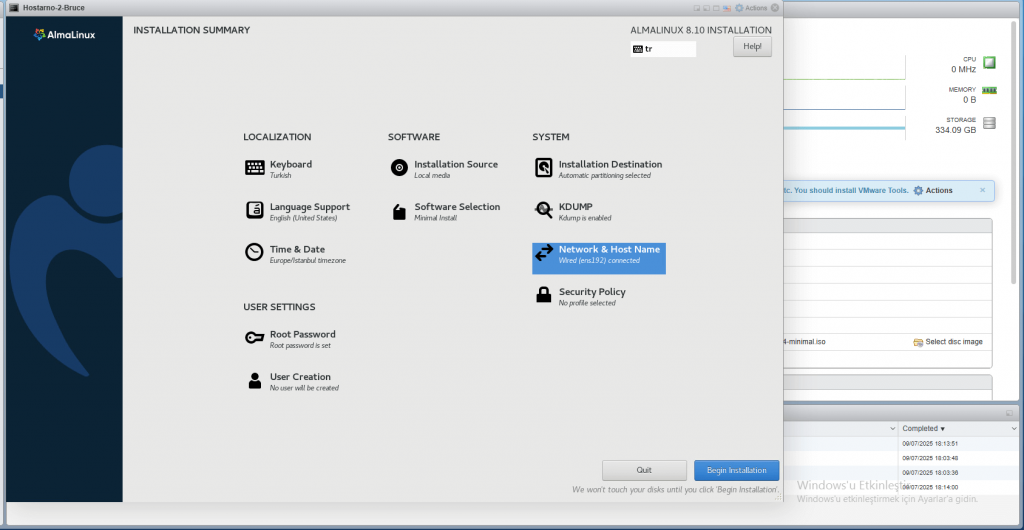
Task: Click 'You should install VMware Tools.' message
Action: pyautogui.click(x=850, y=191)
